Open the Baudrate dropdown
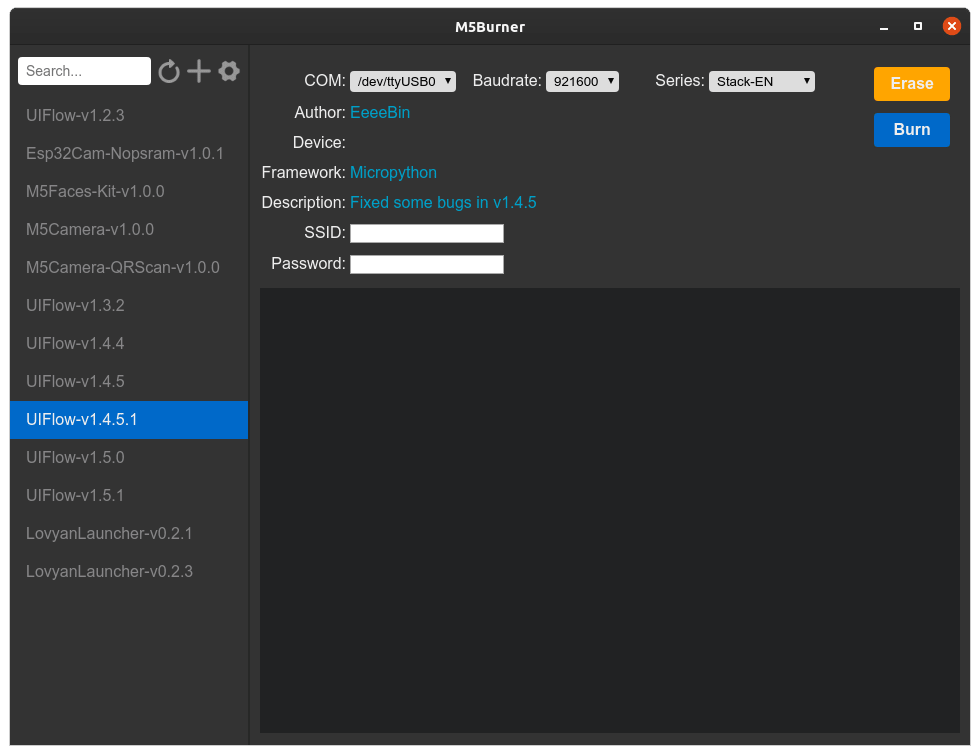 pos(582,81)
